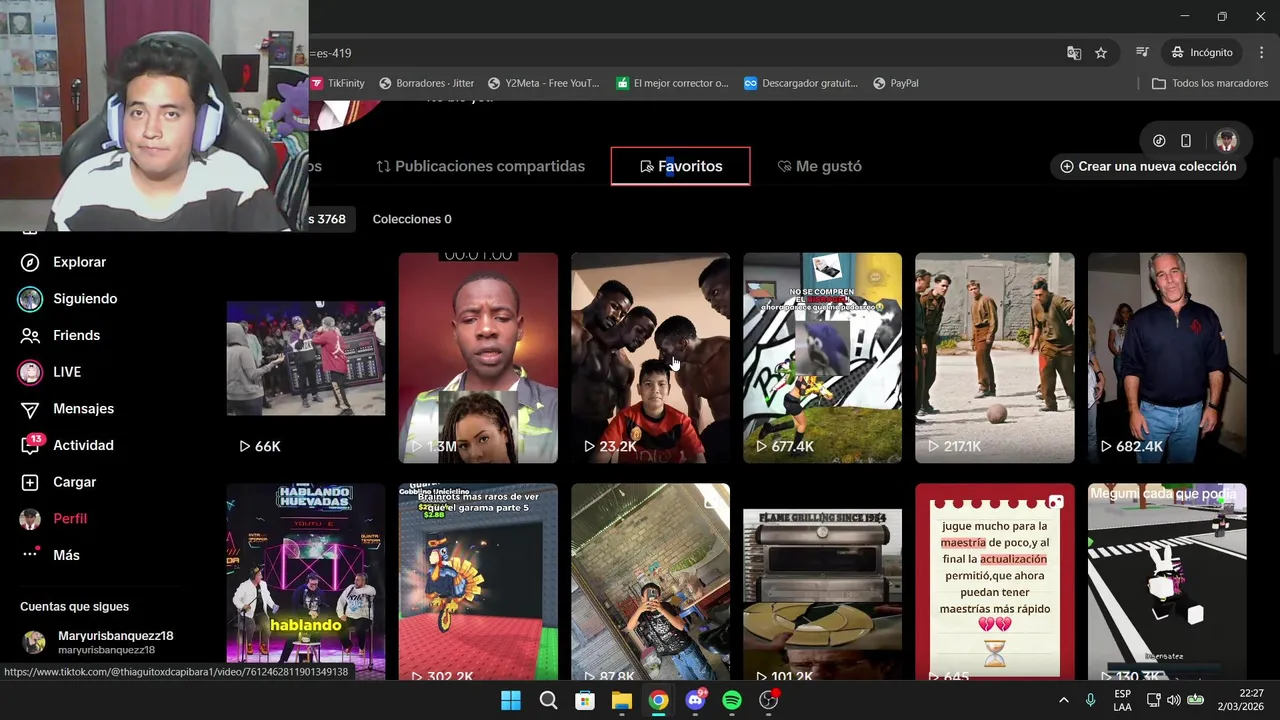Viewport: 1280px width, 720px height.
Task: Open the Flame Grilling Since 1954 video
Action: tap(822, 581)
